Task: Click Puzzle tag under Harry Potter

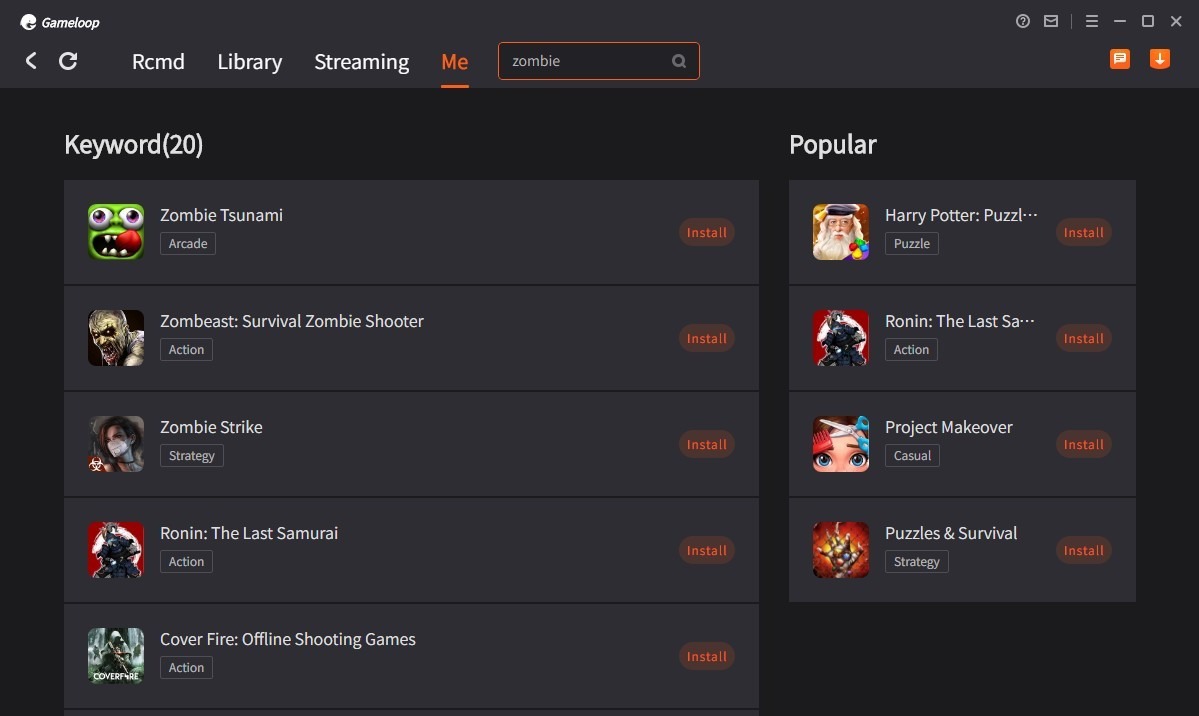Action: 911,243
